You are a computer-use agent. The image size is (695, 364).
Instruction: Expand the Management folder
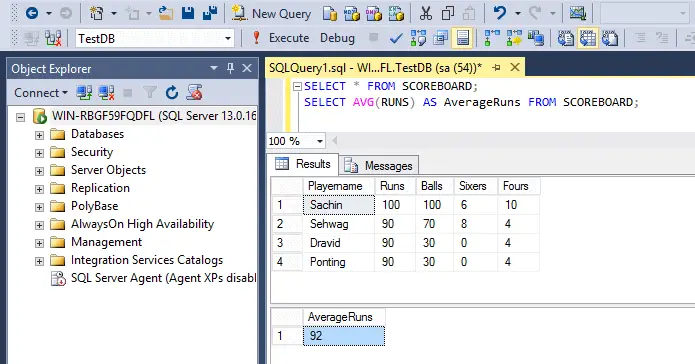[x=39, y=243]
